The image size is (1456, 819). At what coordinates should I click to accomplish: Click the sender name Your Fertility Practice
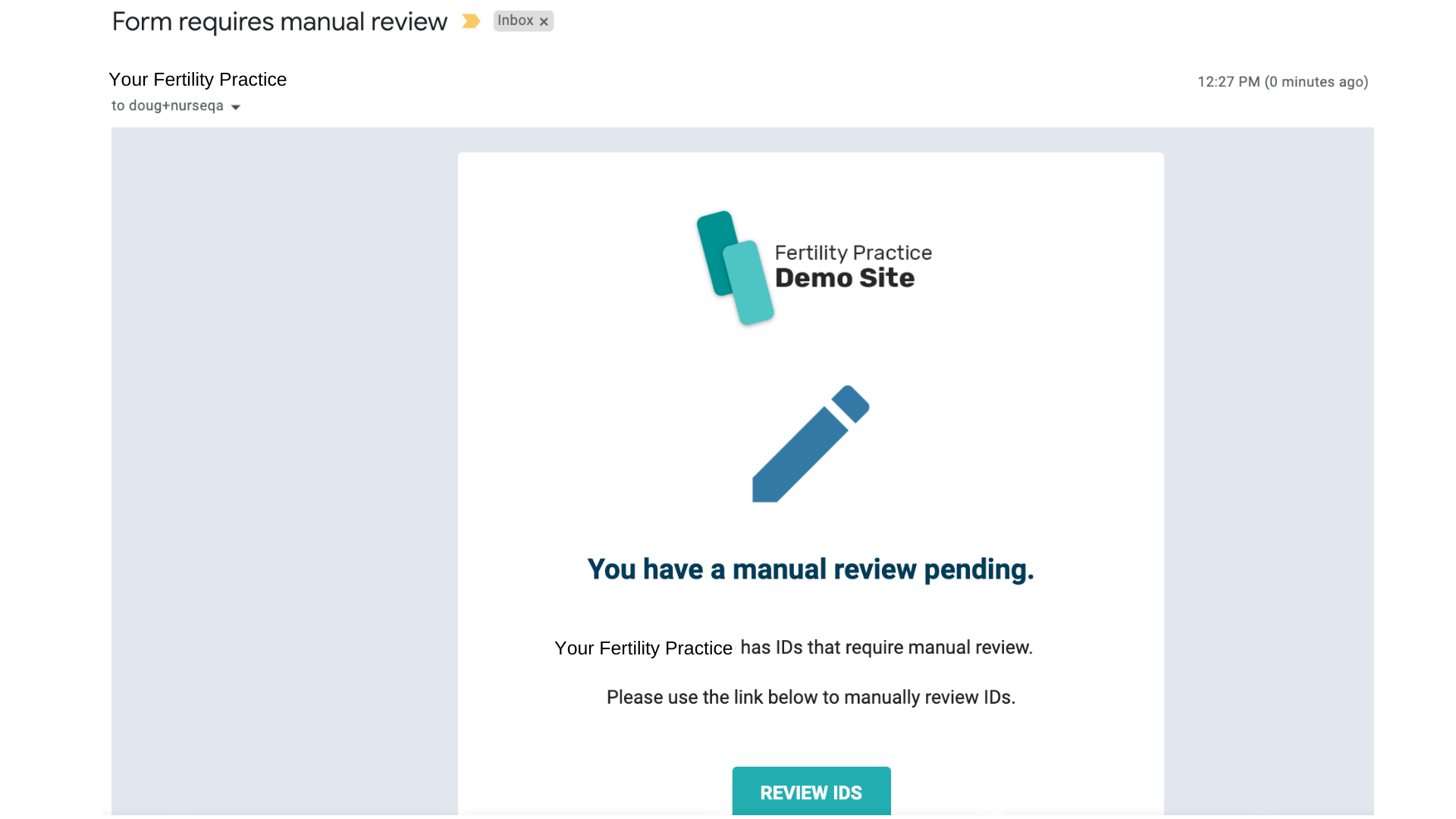(x=197, y=80)
